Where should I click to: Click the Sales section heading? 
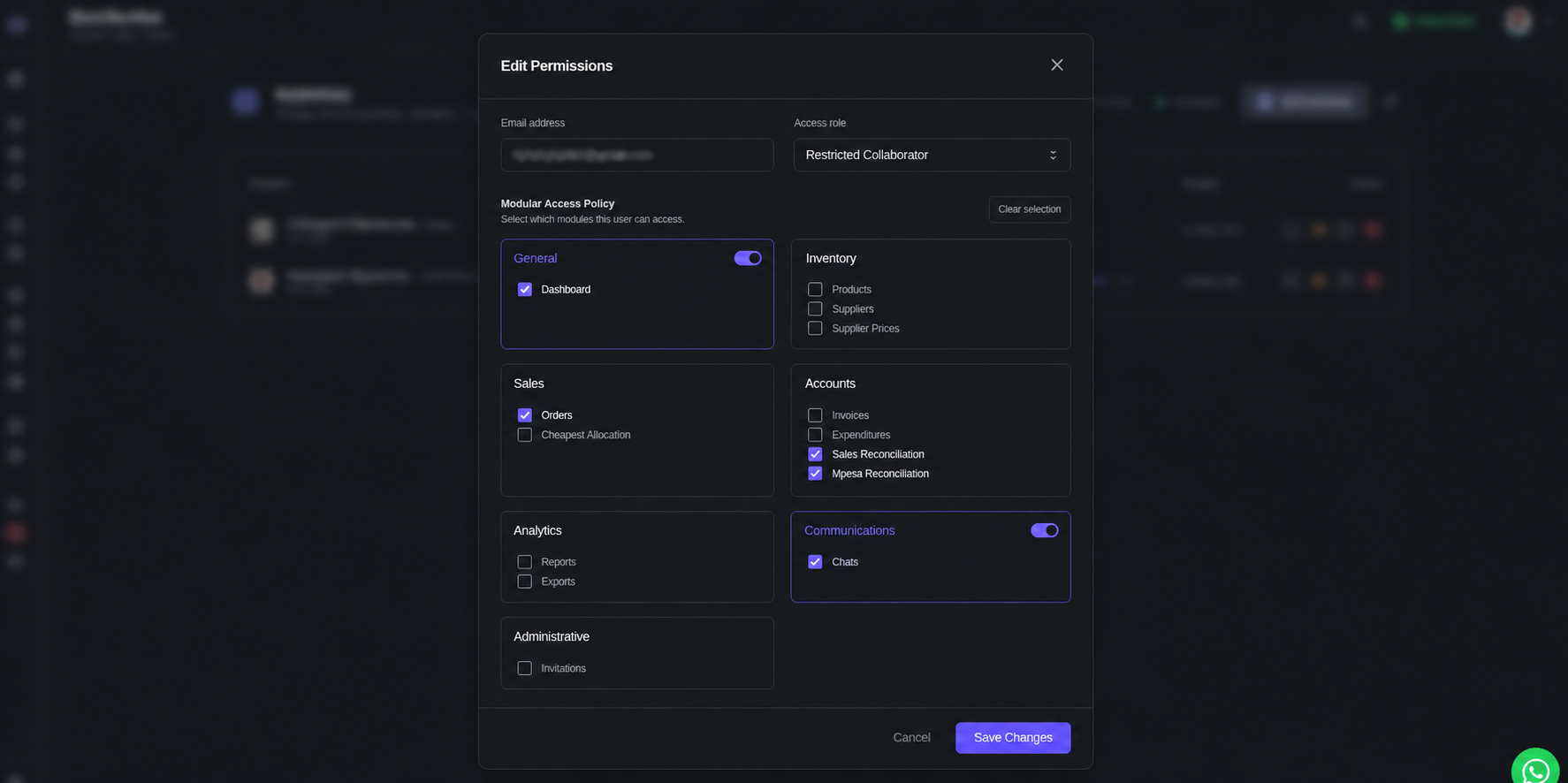pyautogui.click(x=529, y=384)
